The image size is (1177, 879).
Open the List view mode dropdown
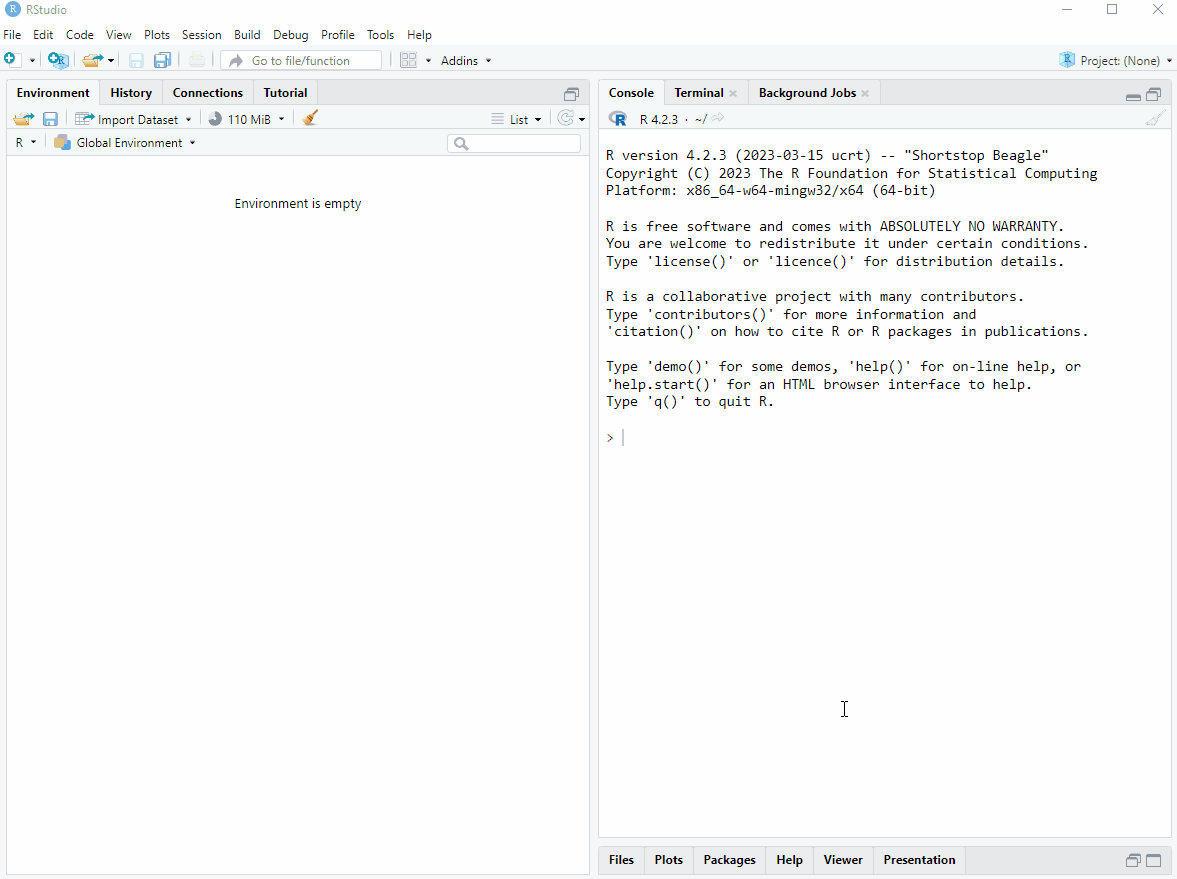517,119
